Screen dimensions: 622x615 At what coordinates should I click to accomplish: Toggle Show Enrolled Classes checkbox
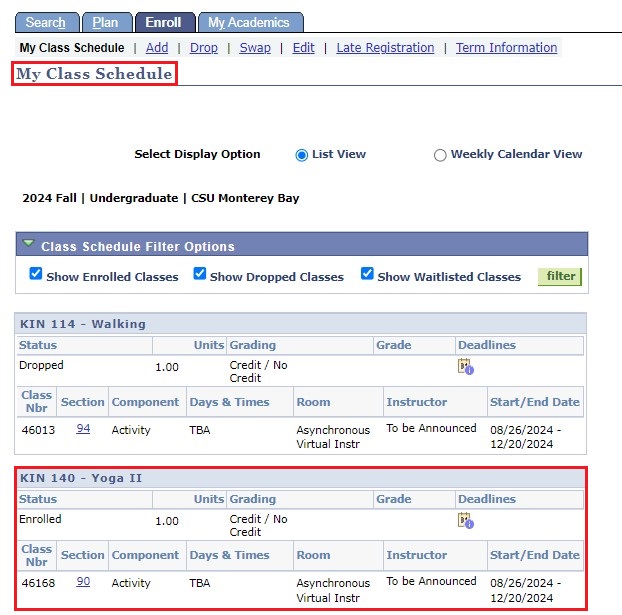[x=36, y=275]
